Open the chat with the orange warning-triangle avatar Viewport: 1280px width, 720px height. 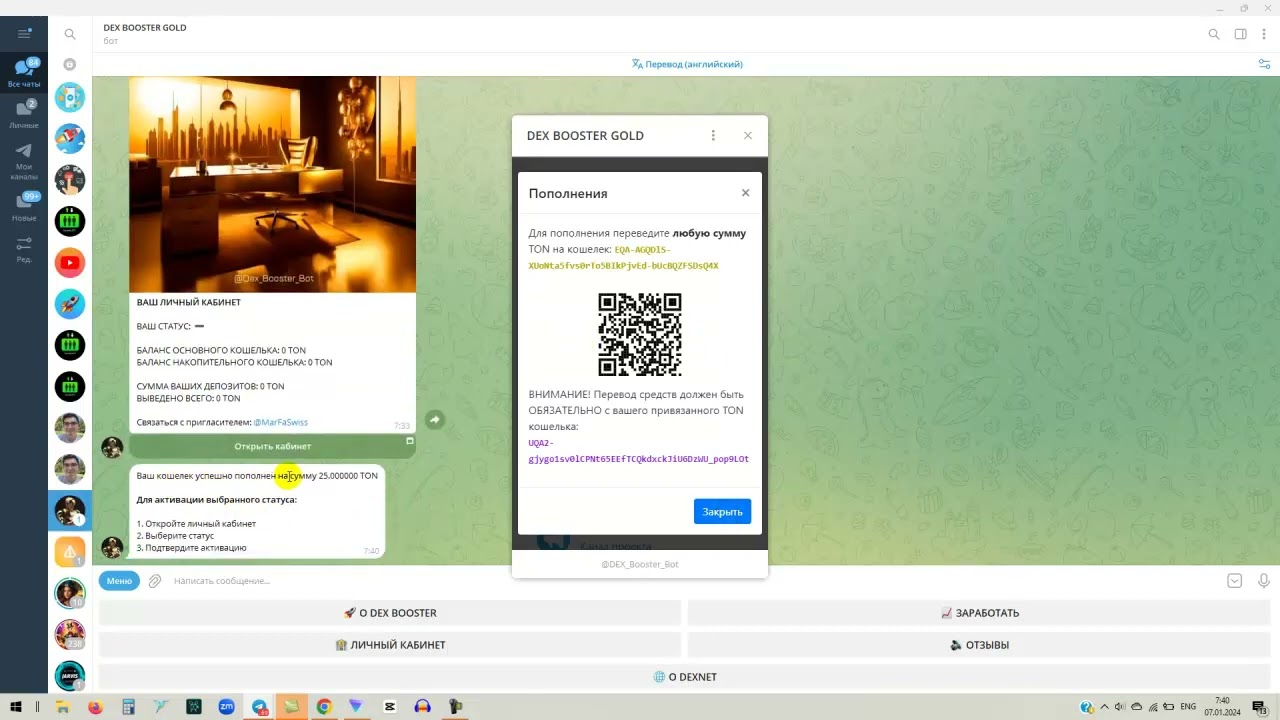click(70, 551)
